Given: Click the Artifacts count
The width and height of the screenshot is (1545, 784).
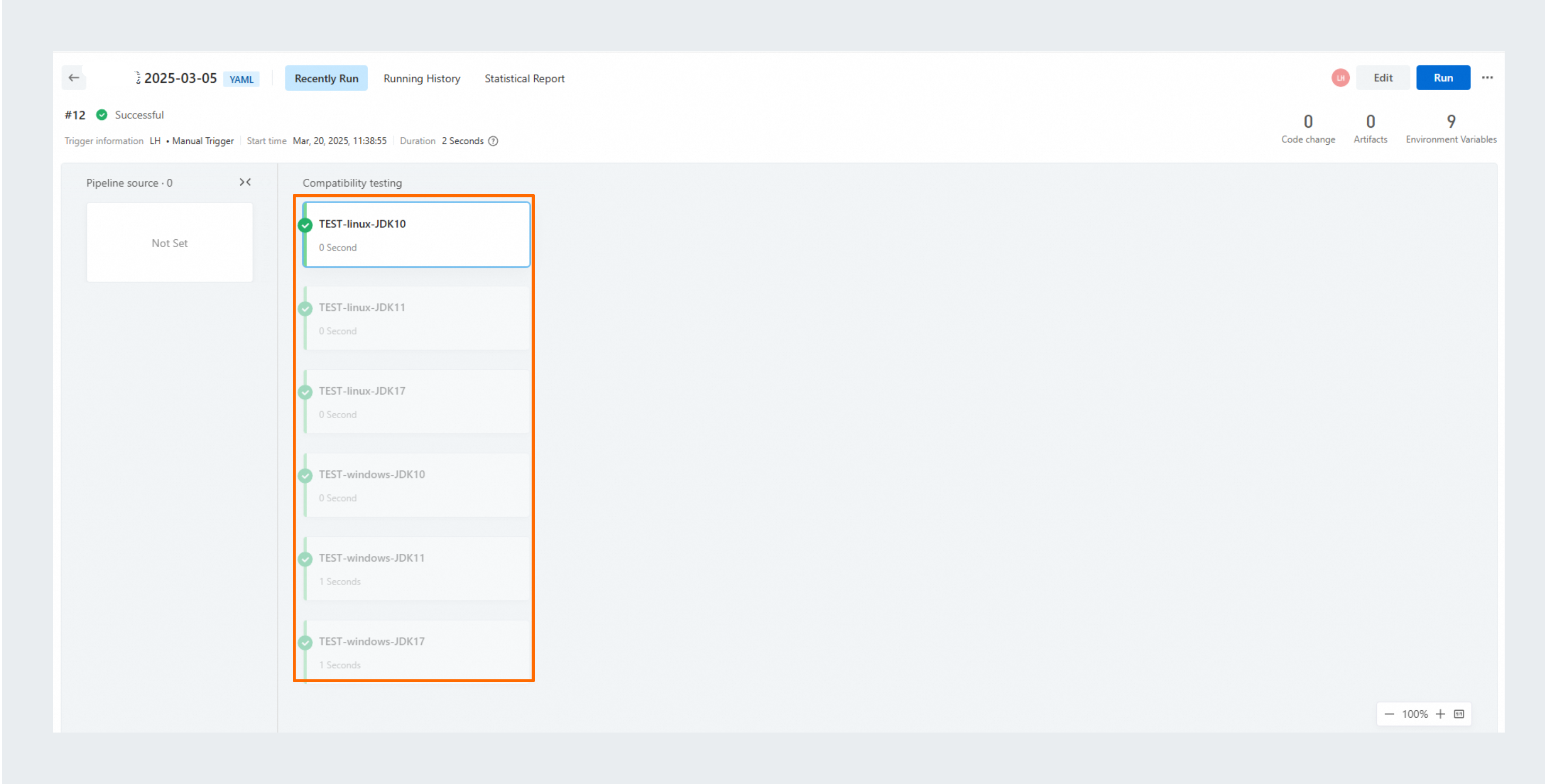Looking at the screenshot, I should coord(1370,129).
